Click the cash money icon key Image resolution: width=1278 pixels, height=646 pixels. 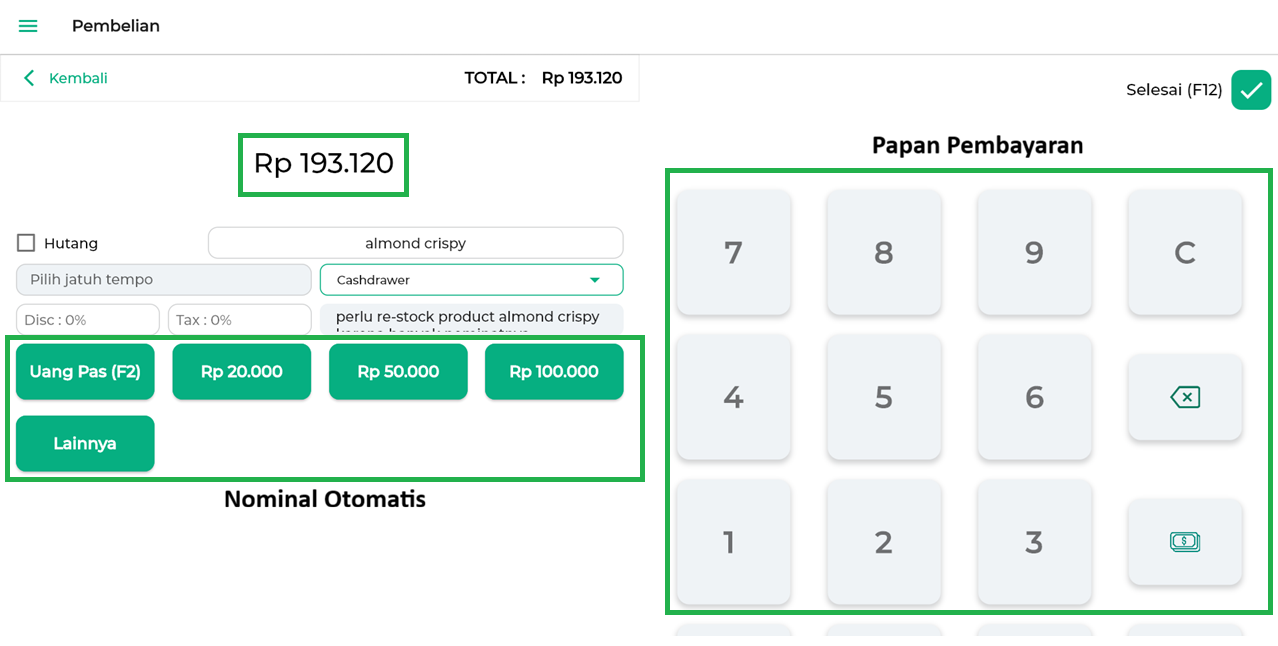pos(1184,542)
